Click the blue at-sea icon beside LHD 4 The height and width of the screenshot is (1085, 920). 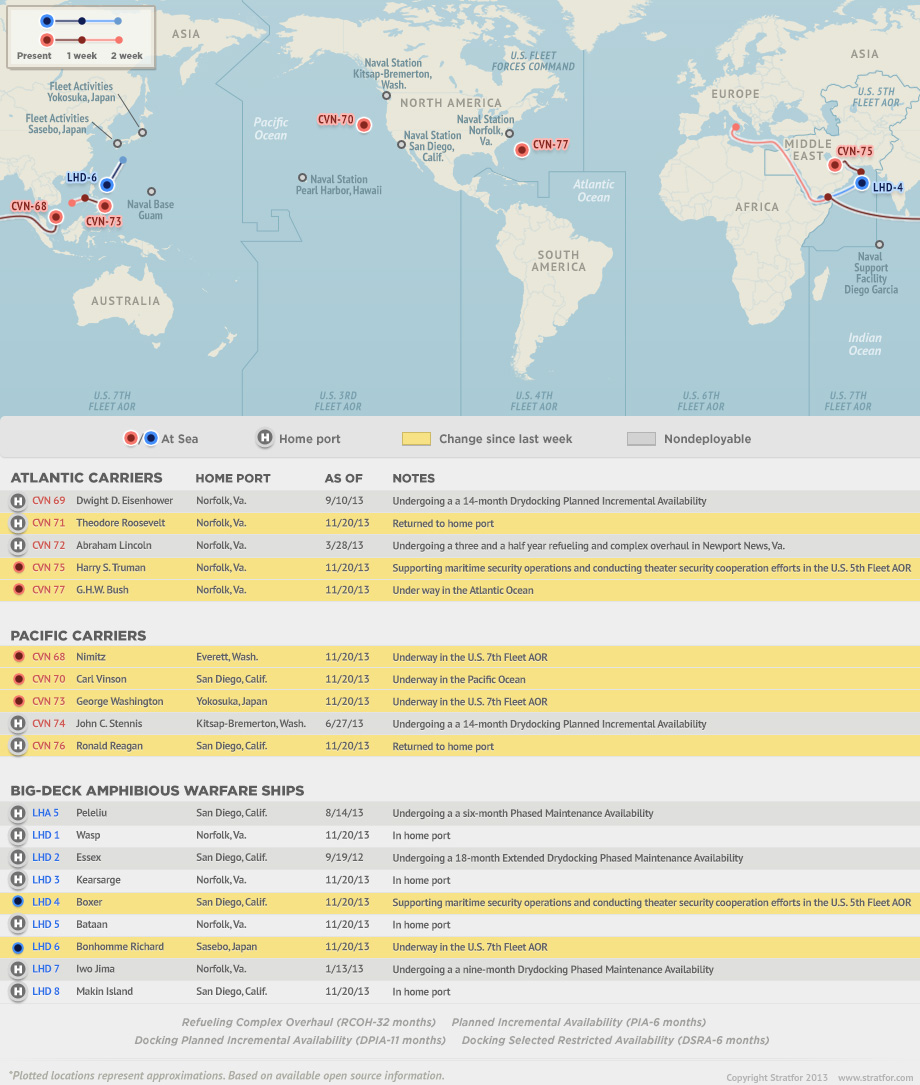click(18, 902)
